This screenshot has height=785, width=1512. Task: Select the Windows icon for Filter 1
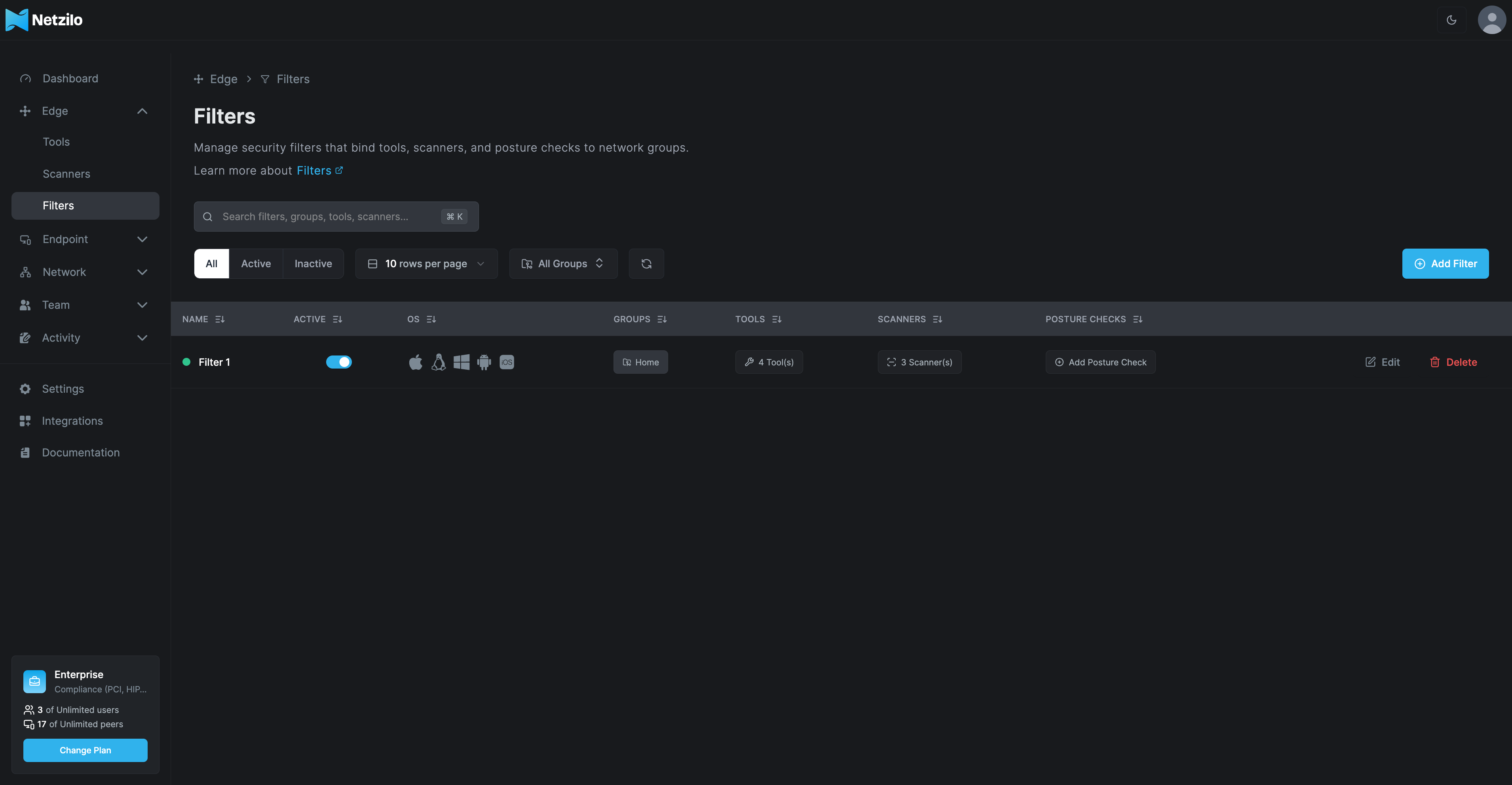coord(462,362)
